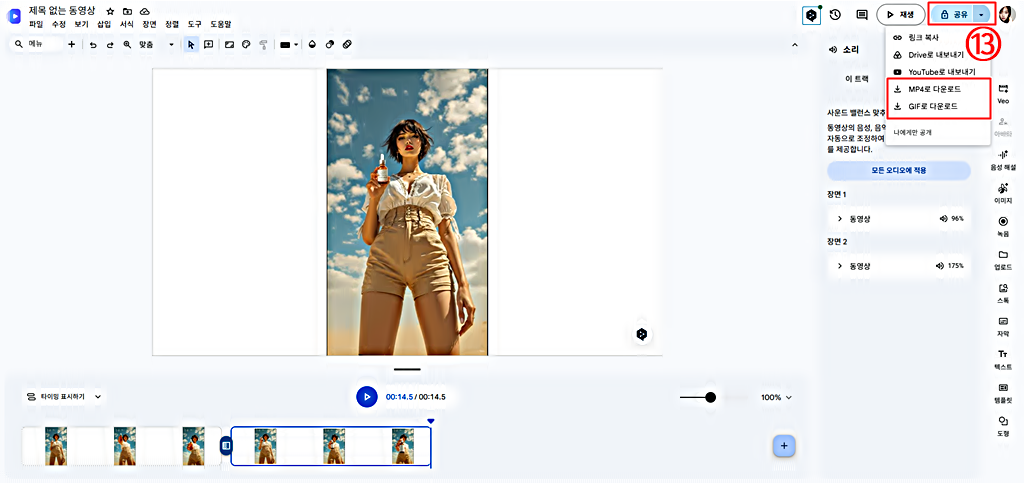The width and height of the screenshot is (1024, 483).
Task: Open the 도움말 menu
Action: (220, 24)
